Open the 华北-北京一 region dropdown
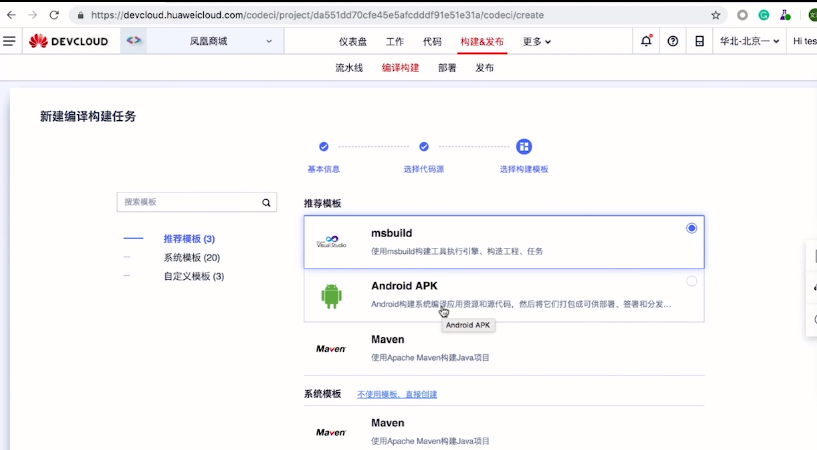This screenshot has width=817, height=450. [x=749, y=41]
